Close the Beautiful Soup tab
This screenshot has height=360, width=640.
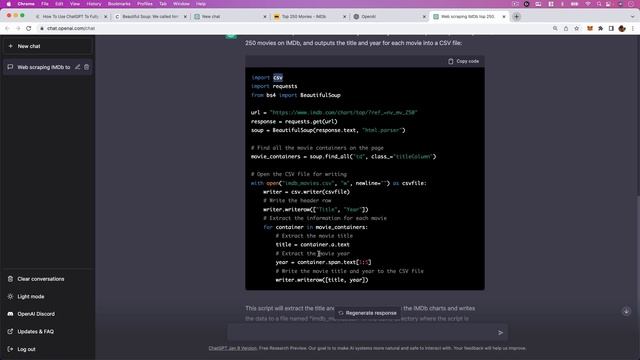pos(185,17)
